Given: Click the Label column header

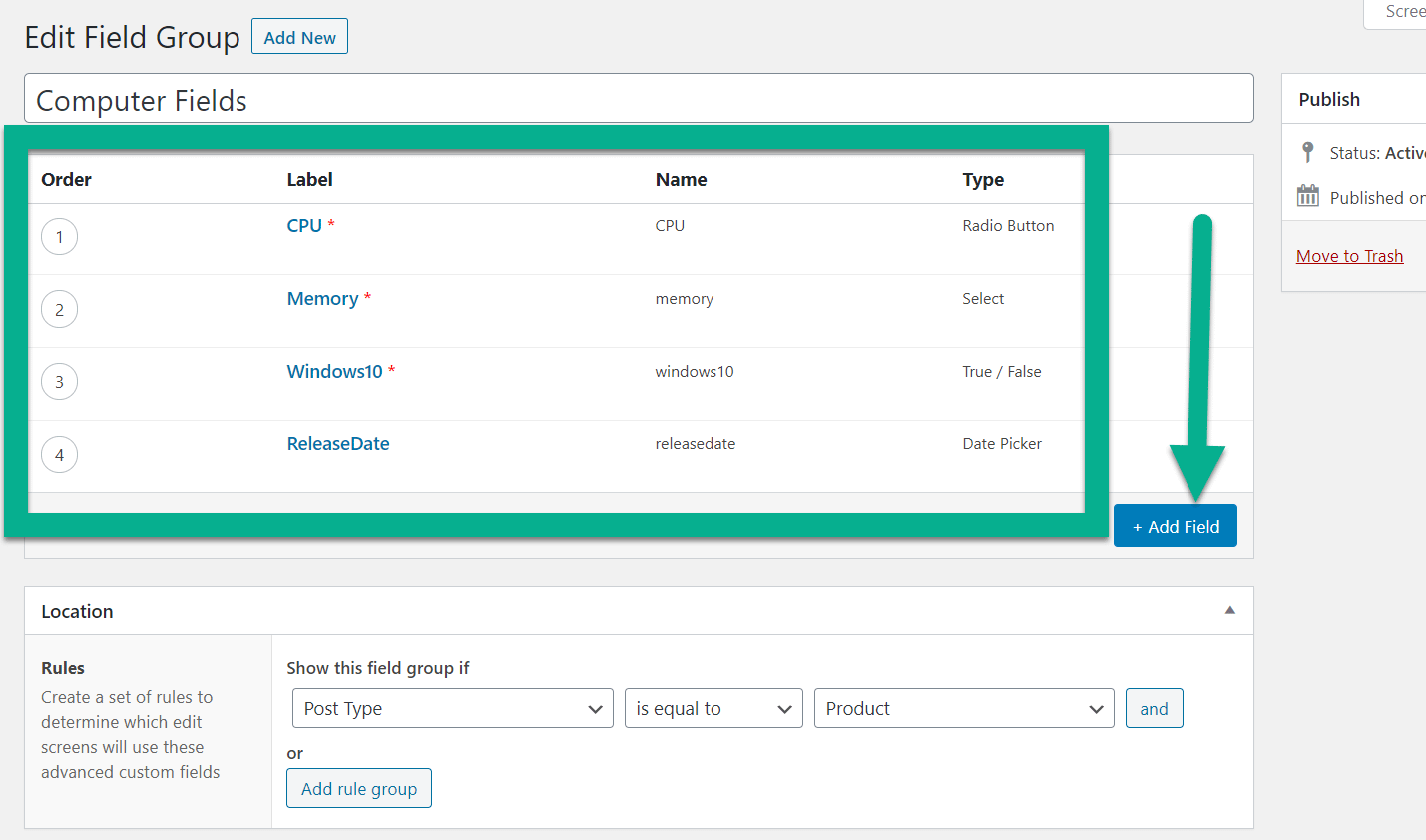Looking at the screenshot, I should pos(309,179).
